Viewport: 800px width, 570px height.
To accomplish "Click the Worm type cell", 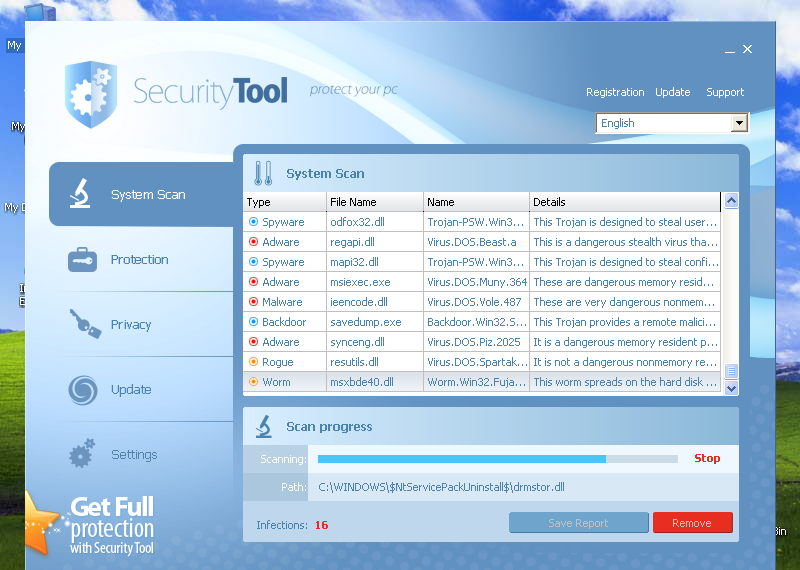I will tap(285, 382).
